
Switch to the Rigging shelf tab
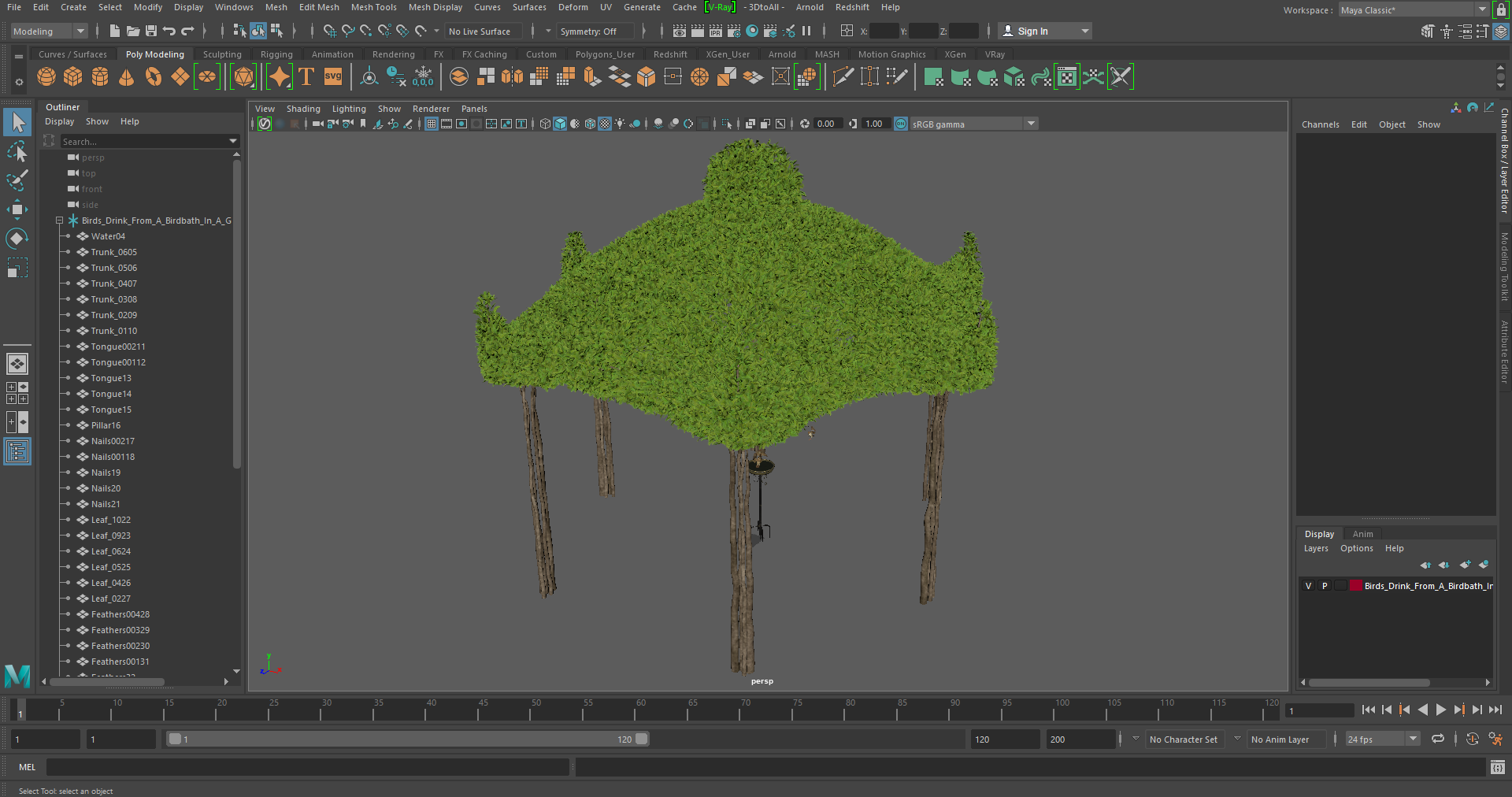(276, 54)
